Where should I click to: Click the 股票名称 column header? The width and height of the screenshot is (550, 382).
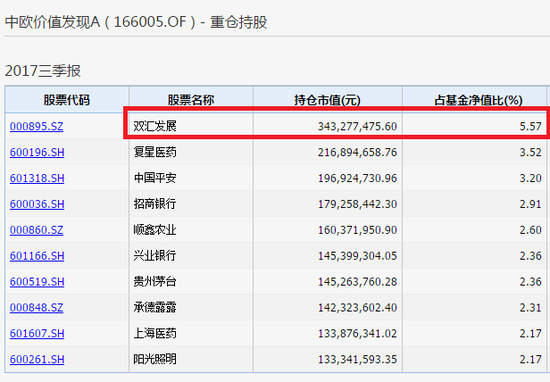click(x=191, y=100)
